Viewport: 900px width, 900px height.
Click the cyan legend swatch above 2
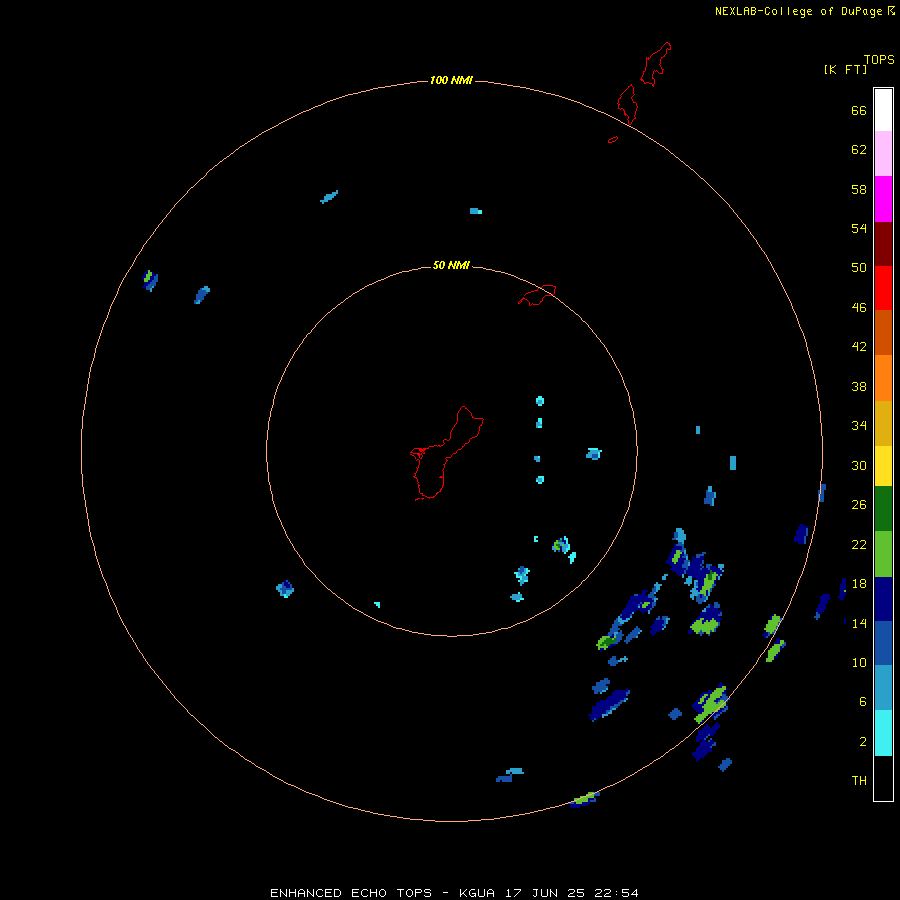pos(883,733)
